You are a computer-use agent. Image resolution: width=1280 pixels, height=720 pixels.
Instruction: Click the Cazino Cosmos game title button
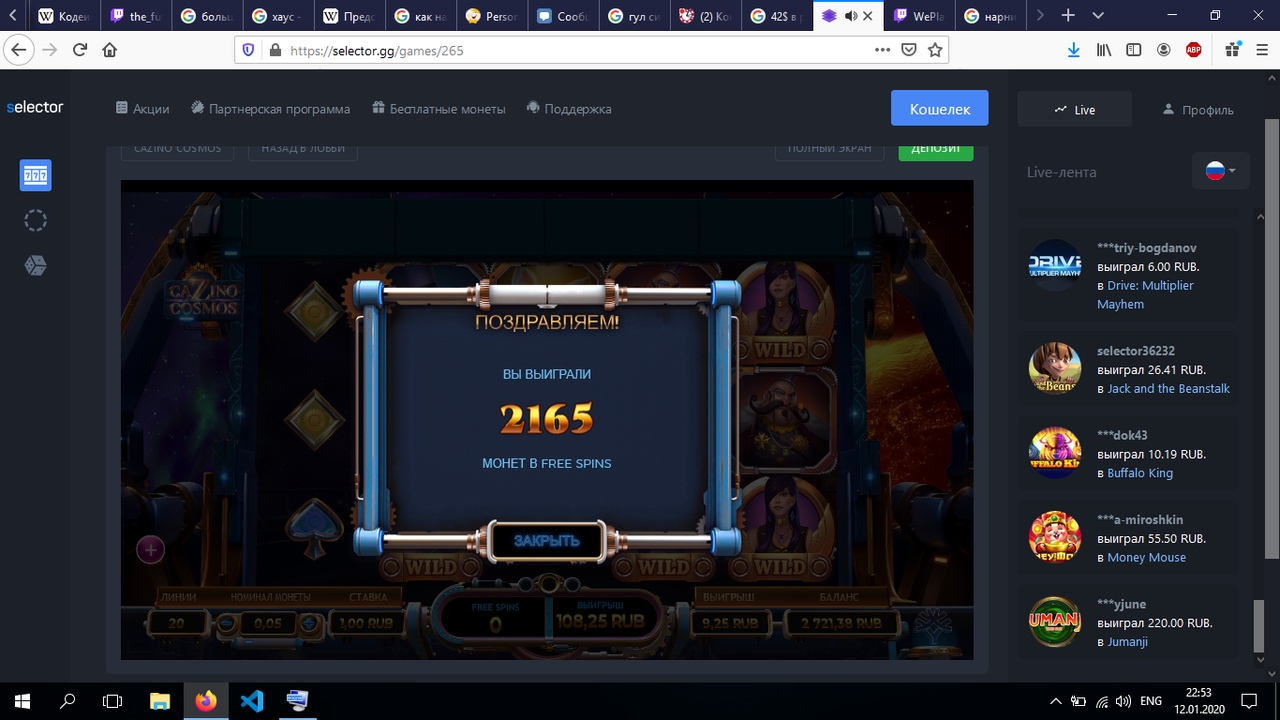[178, 148]
